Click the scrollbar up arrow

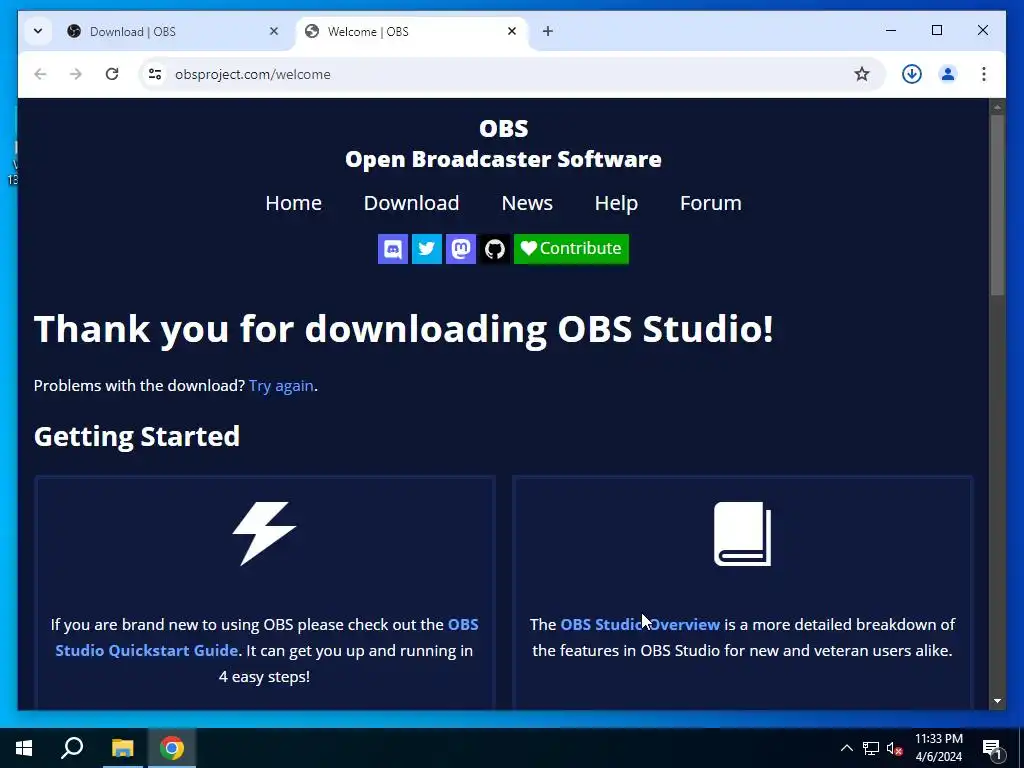[x=997, y=106]
